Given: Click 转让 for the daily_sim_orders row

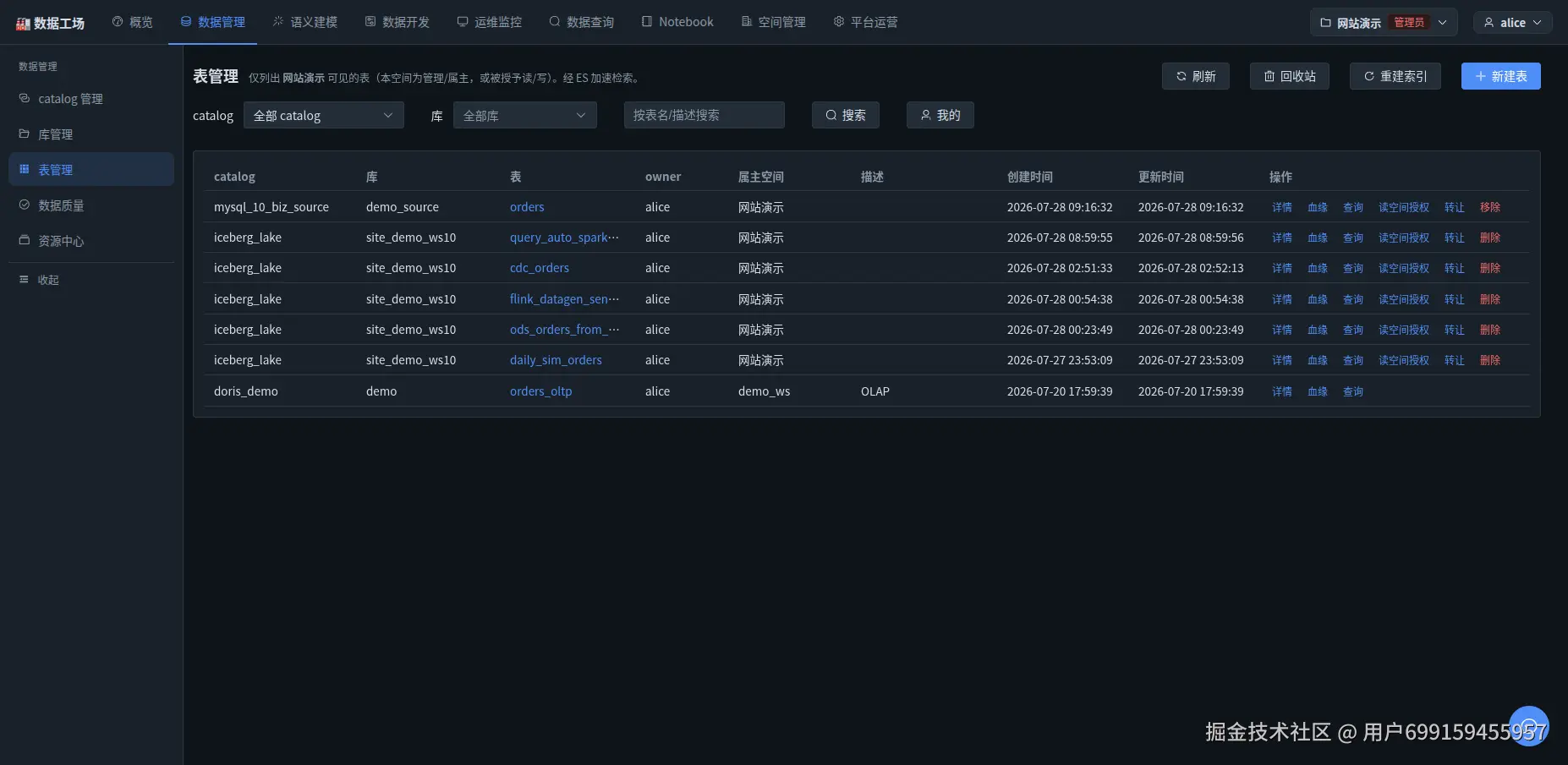Looking at the screenshot, I should tap(1455, 360).
